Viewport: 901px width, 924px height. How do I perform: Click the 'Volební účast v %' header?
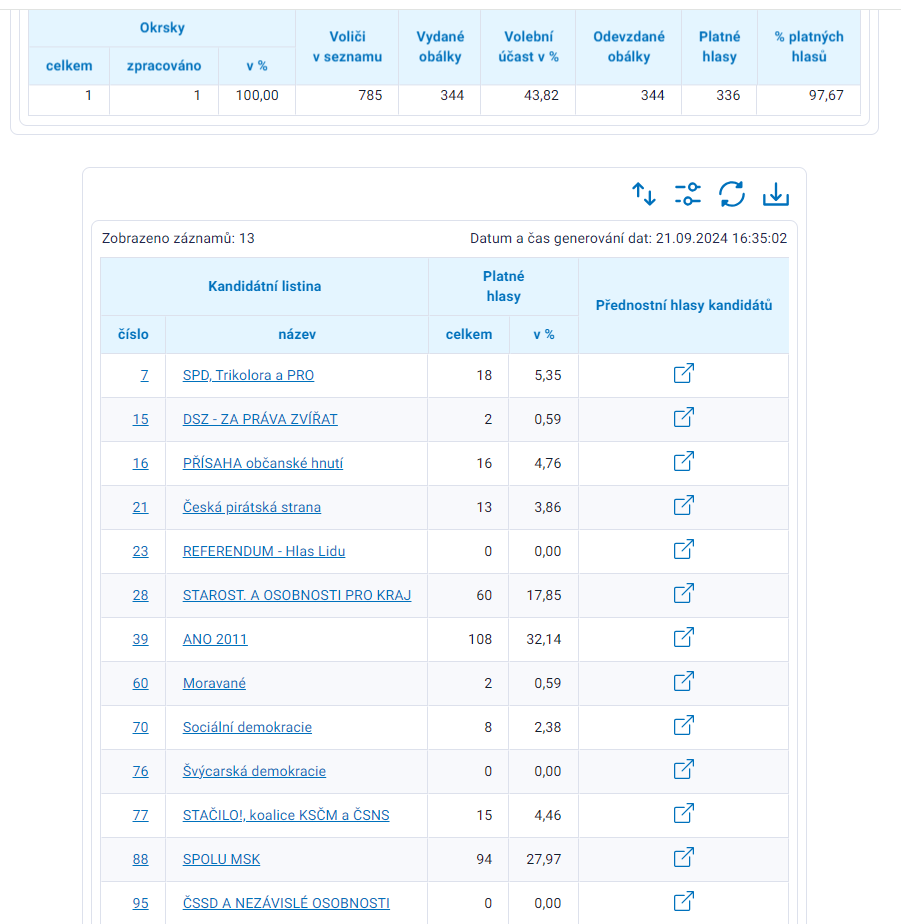(529, 47)
